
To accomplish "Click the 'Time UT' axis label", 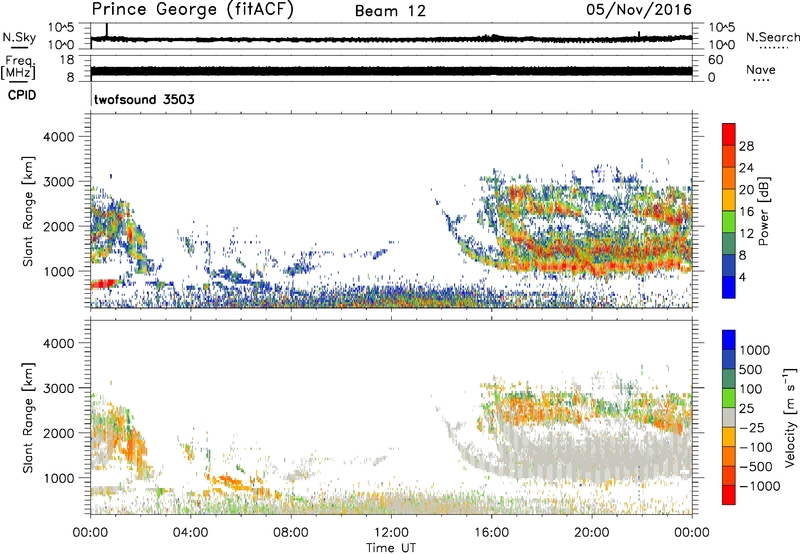I will (391, 548).
